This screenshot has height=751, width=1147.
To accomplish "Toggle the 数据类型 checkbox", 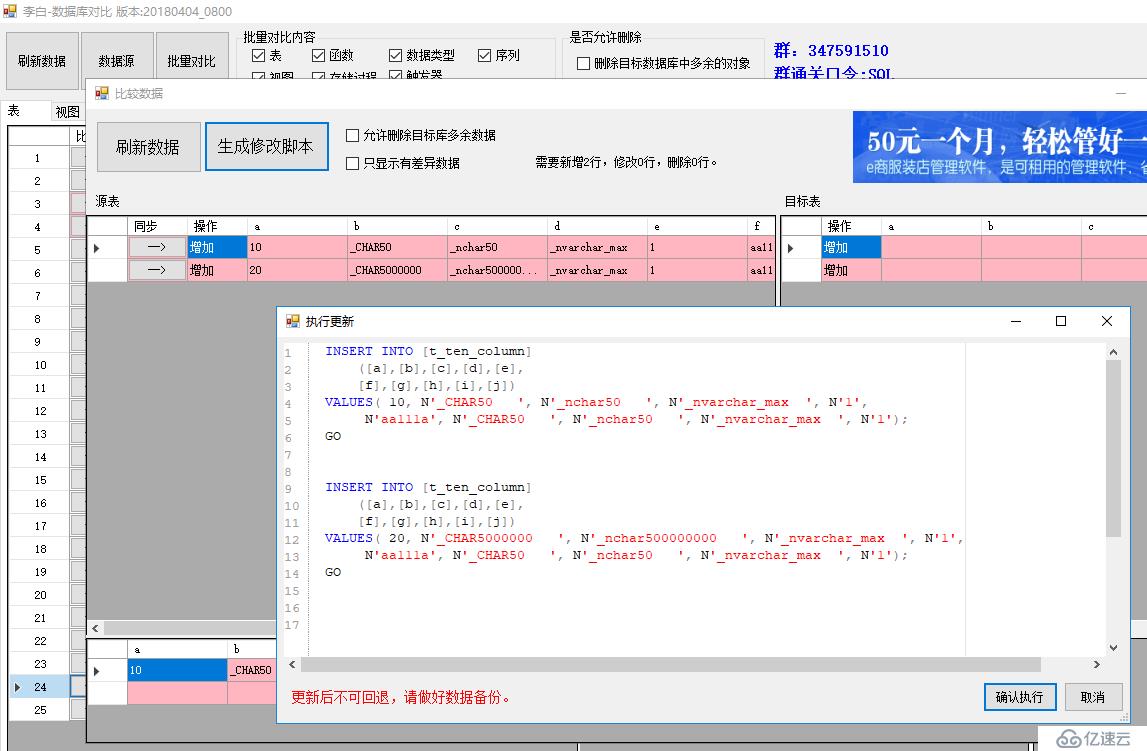I will point(396,56).
